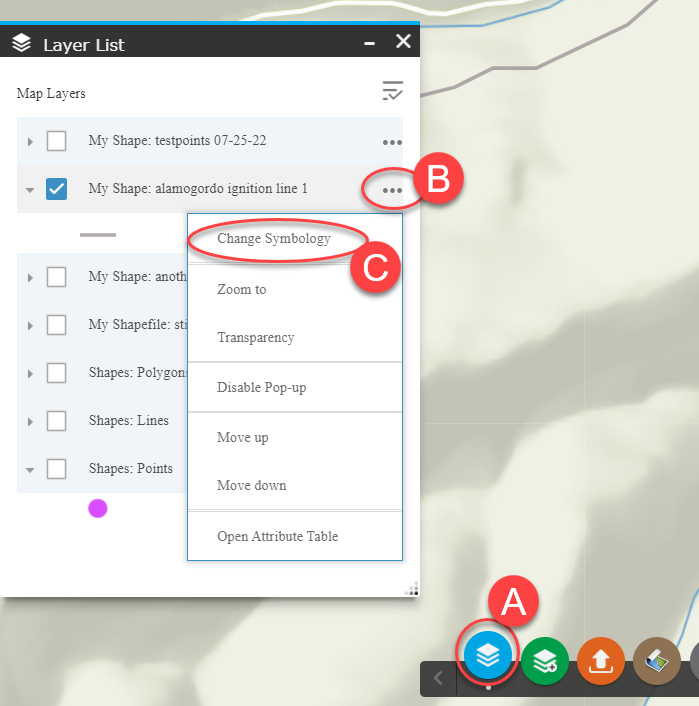Open the orange upload widget
Image resolution: width=699 pixels, height=706 pixels.
coord(601,661)
